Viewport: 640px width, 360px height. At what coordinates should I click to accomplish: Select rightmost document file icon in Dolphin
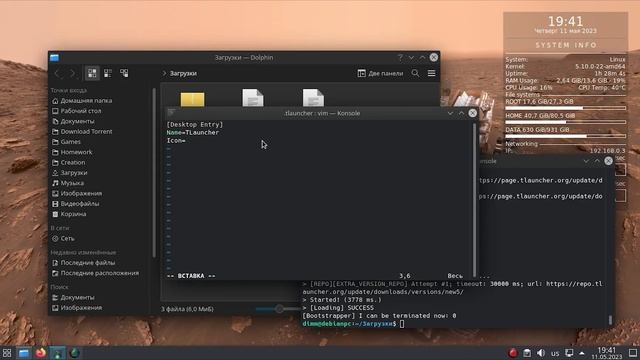tap(313, 98)
